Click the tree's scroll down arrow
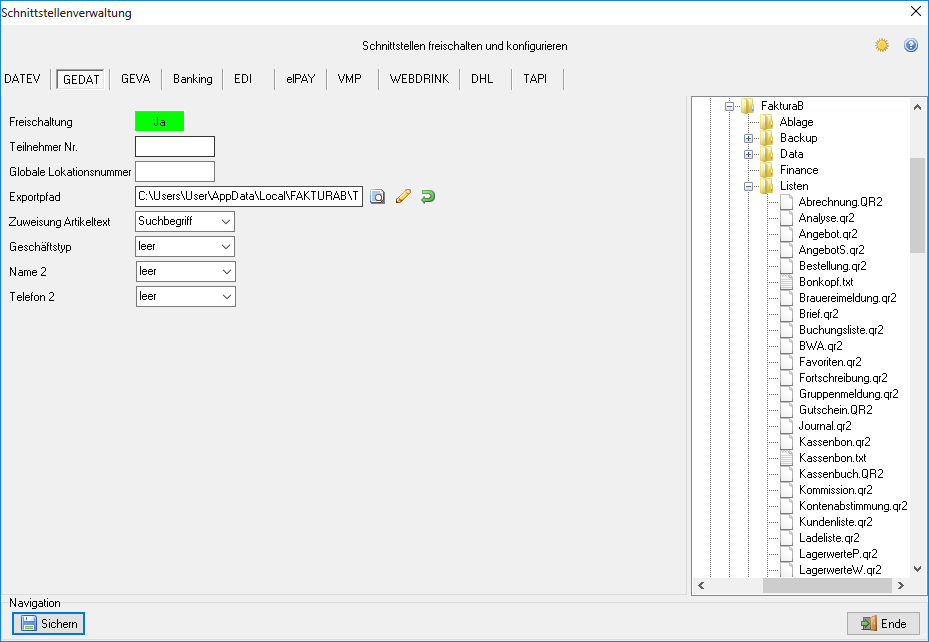This screenshot has height=642, width=929. (x=917, y=569)
